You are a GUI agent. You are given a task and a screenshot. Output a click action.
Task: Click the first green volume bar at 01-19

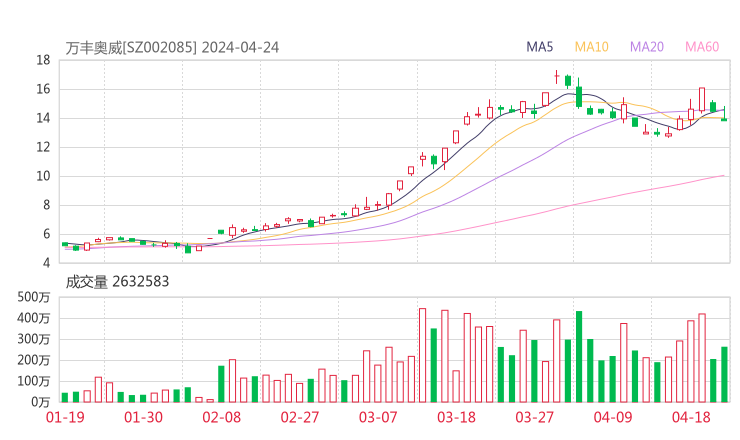click(x=65, y=398)
